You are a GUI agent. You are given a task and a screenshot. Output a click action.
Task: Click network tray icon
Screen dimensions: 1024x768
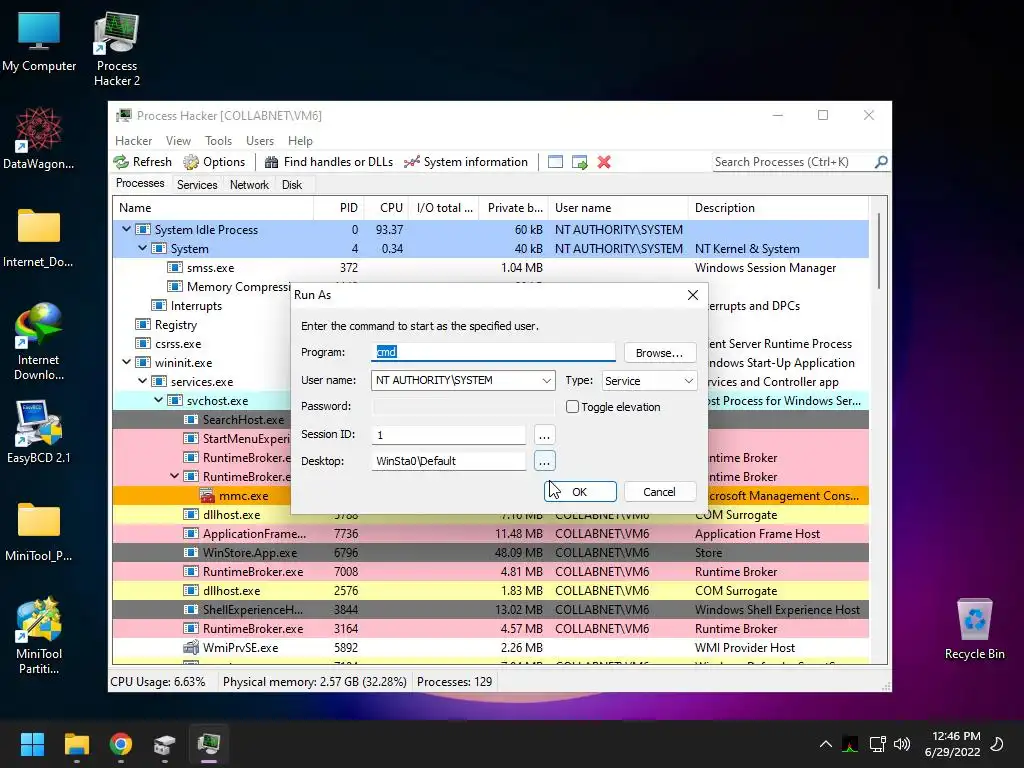click(x=877, y=744)
